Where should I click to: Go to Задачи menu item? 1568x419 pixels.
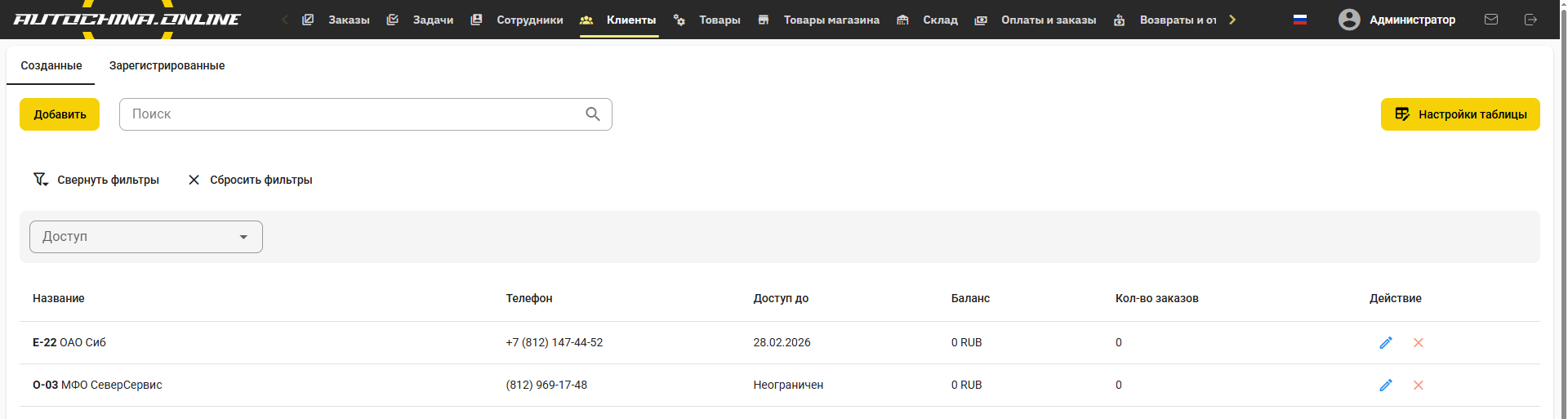point(433,20)
